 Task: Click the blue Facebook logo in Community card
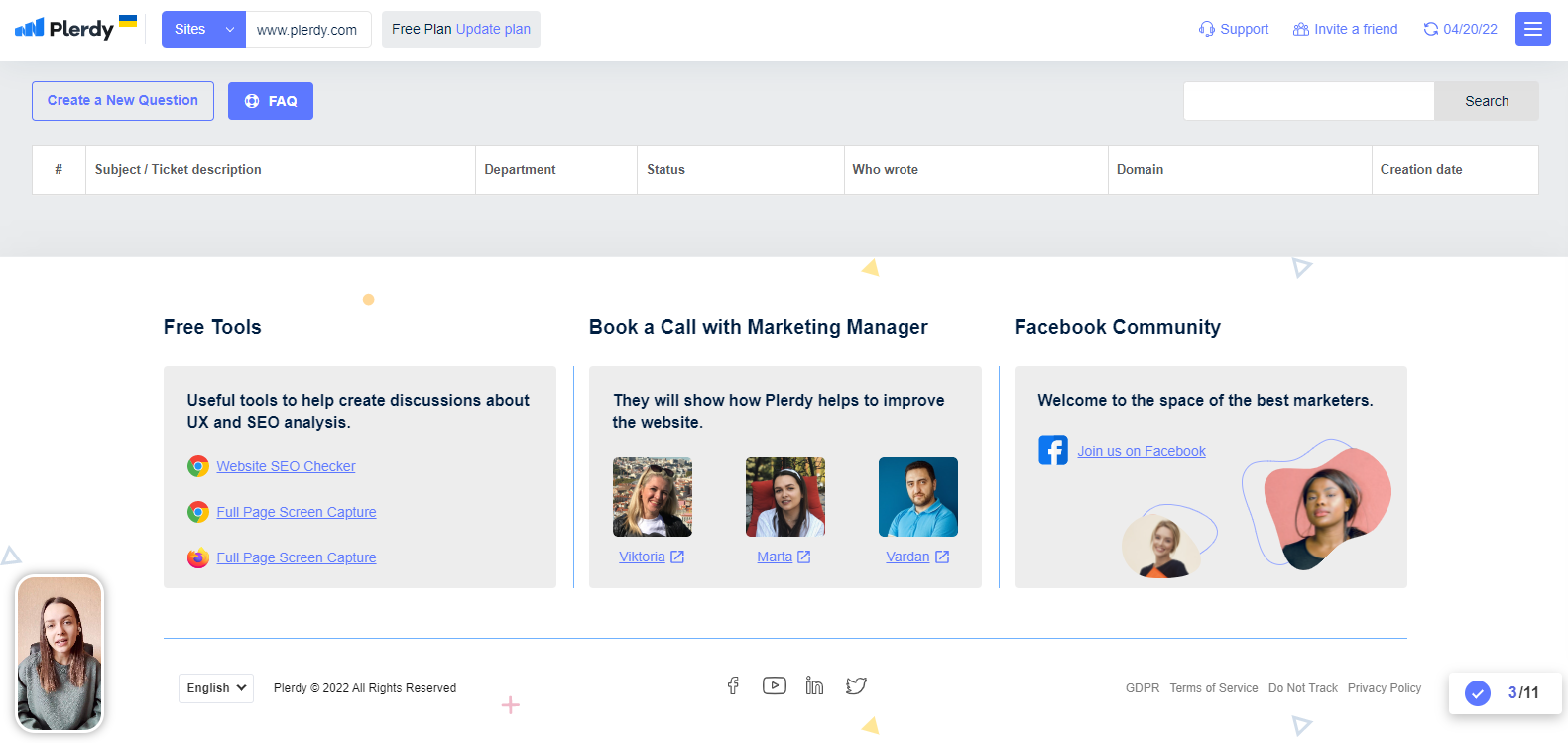click(1052, 450)
